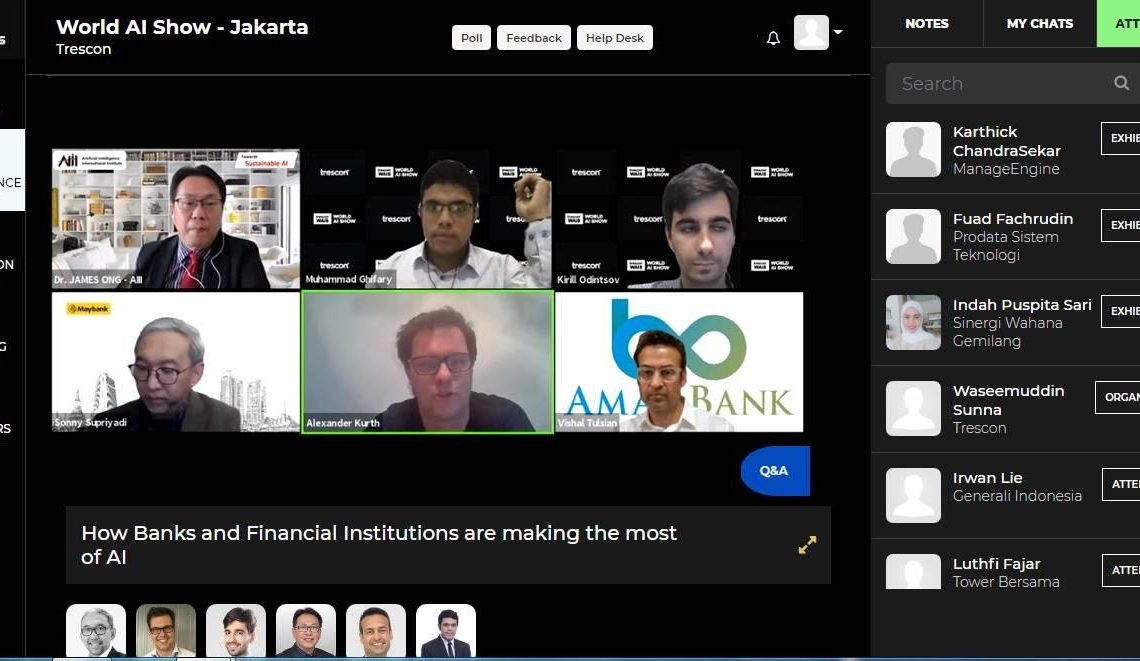Open the profile avatar menu arrow
Screen dimensions: 1140x661
point(838,32)
